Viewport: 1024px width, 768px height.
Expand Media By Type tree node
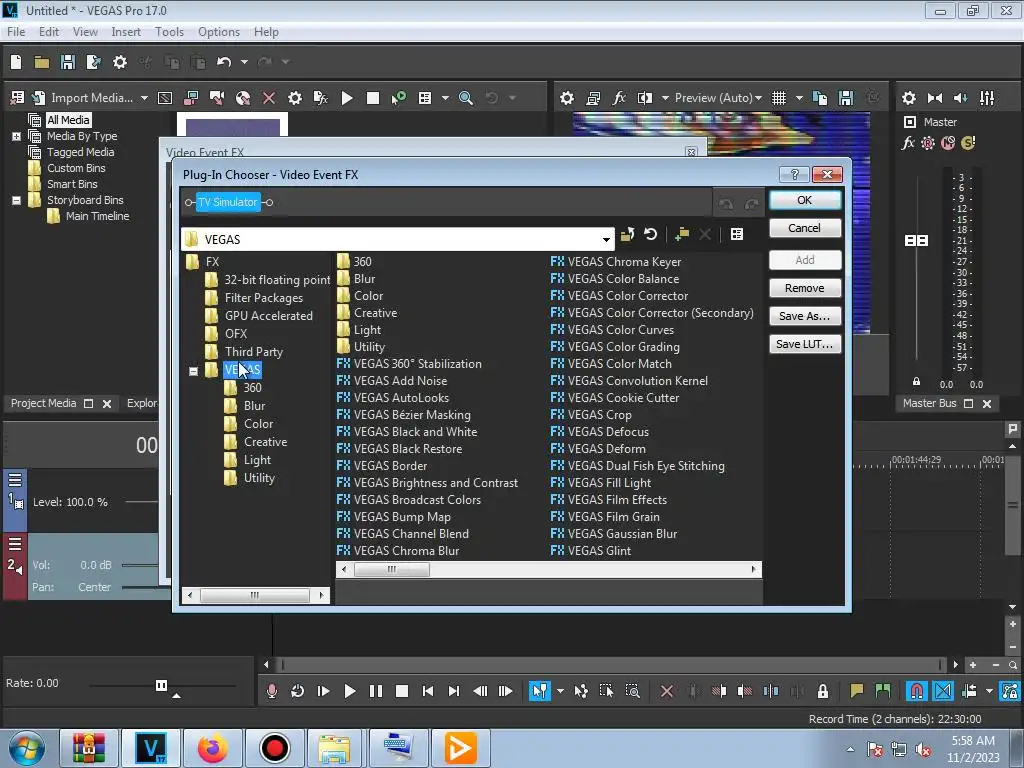click(16, 136)
